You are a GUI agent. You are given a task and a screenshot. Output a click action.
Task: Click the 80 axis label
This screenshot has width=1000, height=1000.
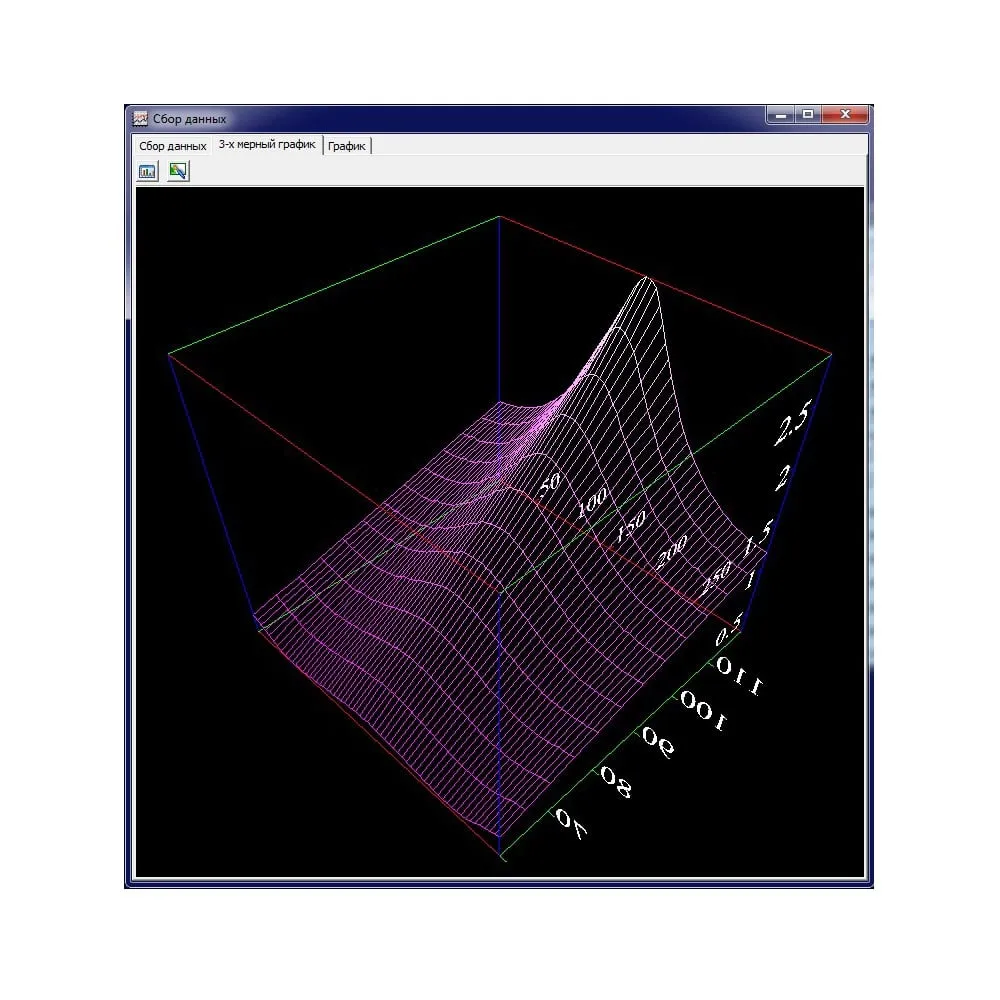pos(617,782)
